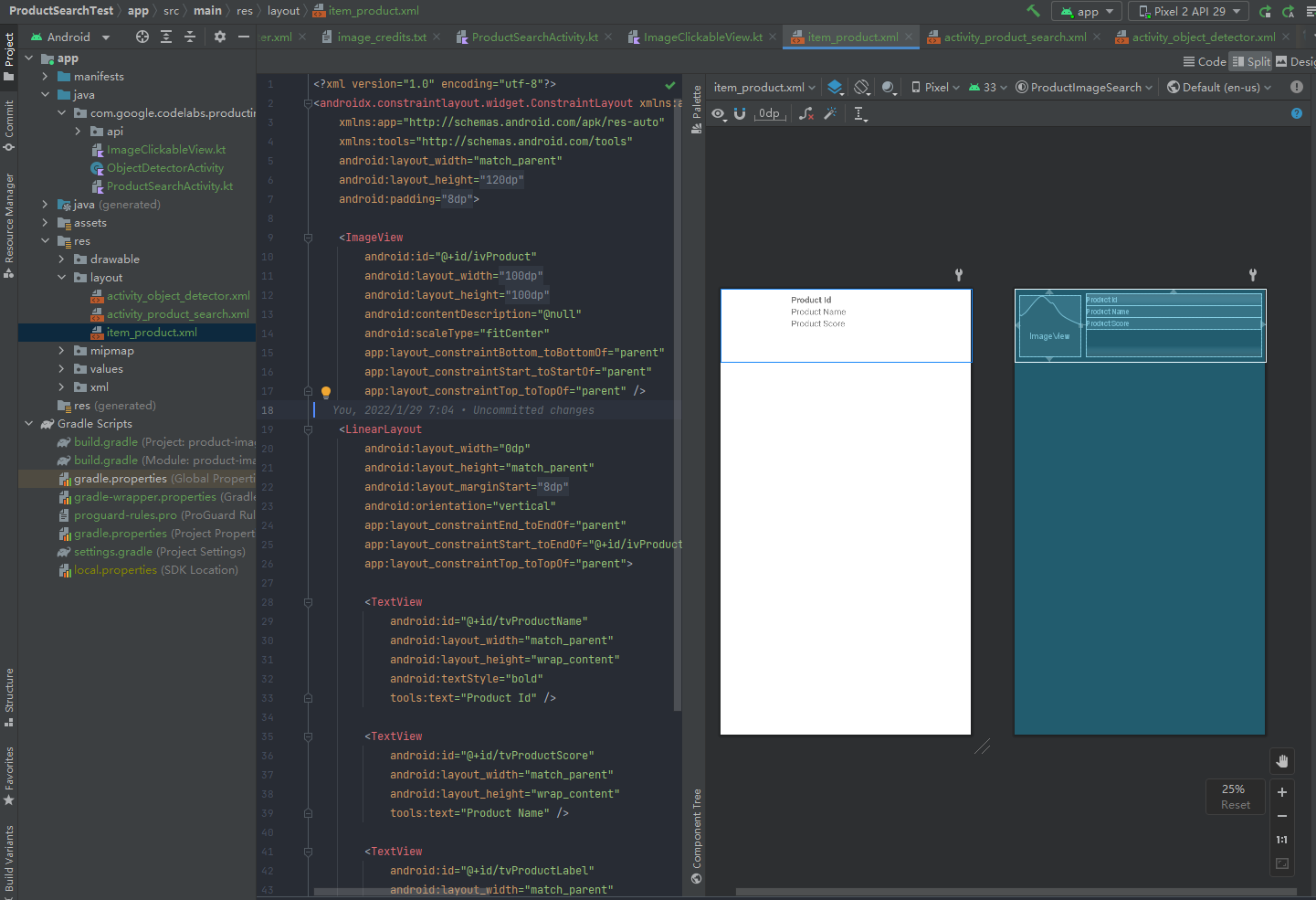Switch editor to Split view mode

point(1251,61)
